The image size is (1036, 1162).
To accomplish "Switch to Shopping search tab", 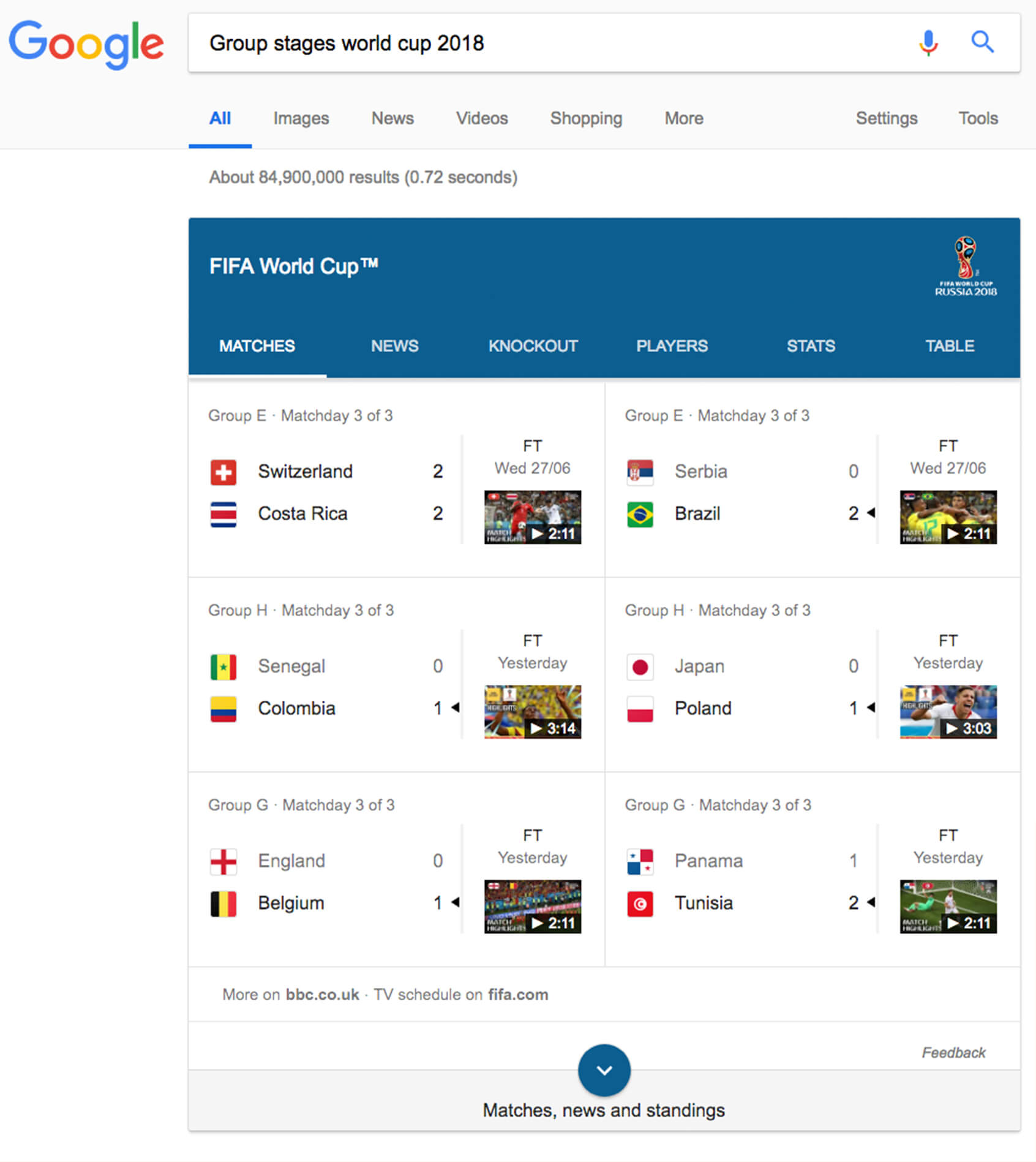I will (x=586, y=119).
